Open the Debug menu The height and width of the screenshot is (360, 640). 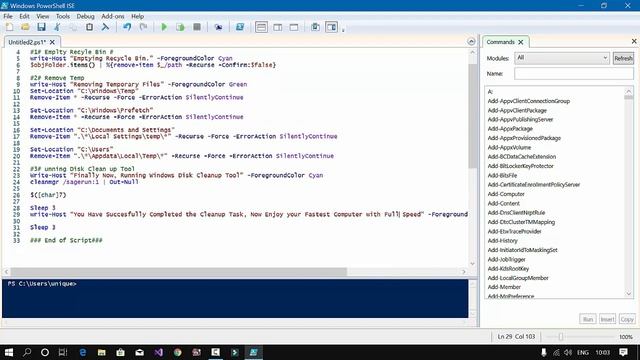tap(85, 16)
